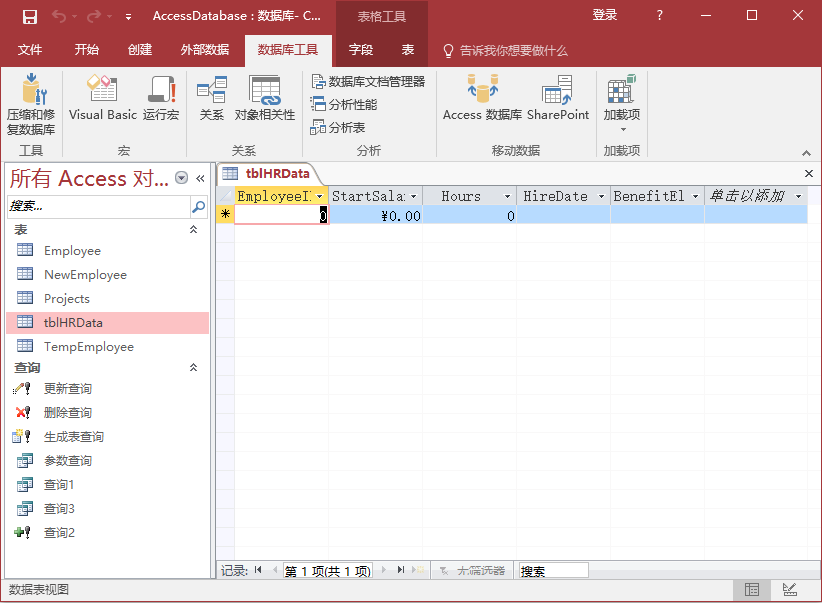Click the navigation pane search box
Screen dimensions: 822x603
tap(98, 207)
